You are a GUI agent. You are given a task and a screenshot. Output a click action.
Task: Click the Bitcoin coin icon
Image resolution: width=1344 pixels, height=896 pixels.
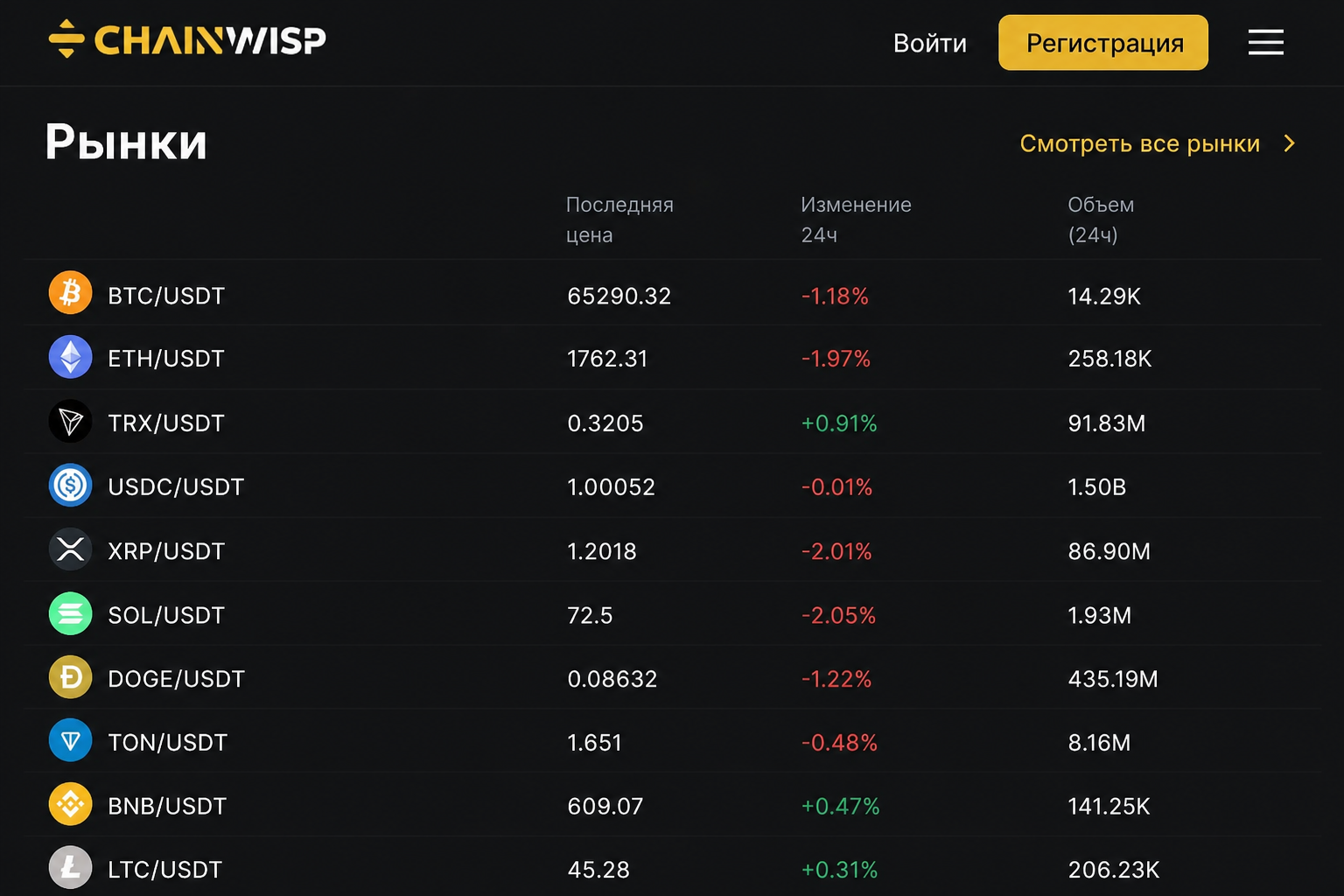tap(70, 292)
